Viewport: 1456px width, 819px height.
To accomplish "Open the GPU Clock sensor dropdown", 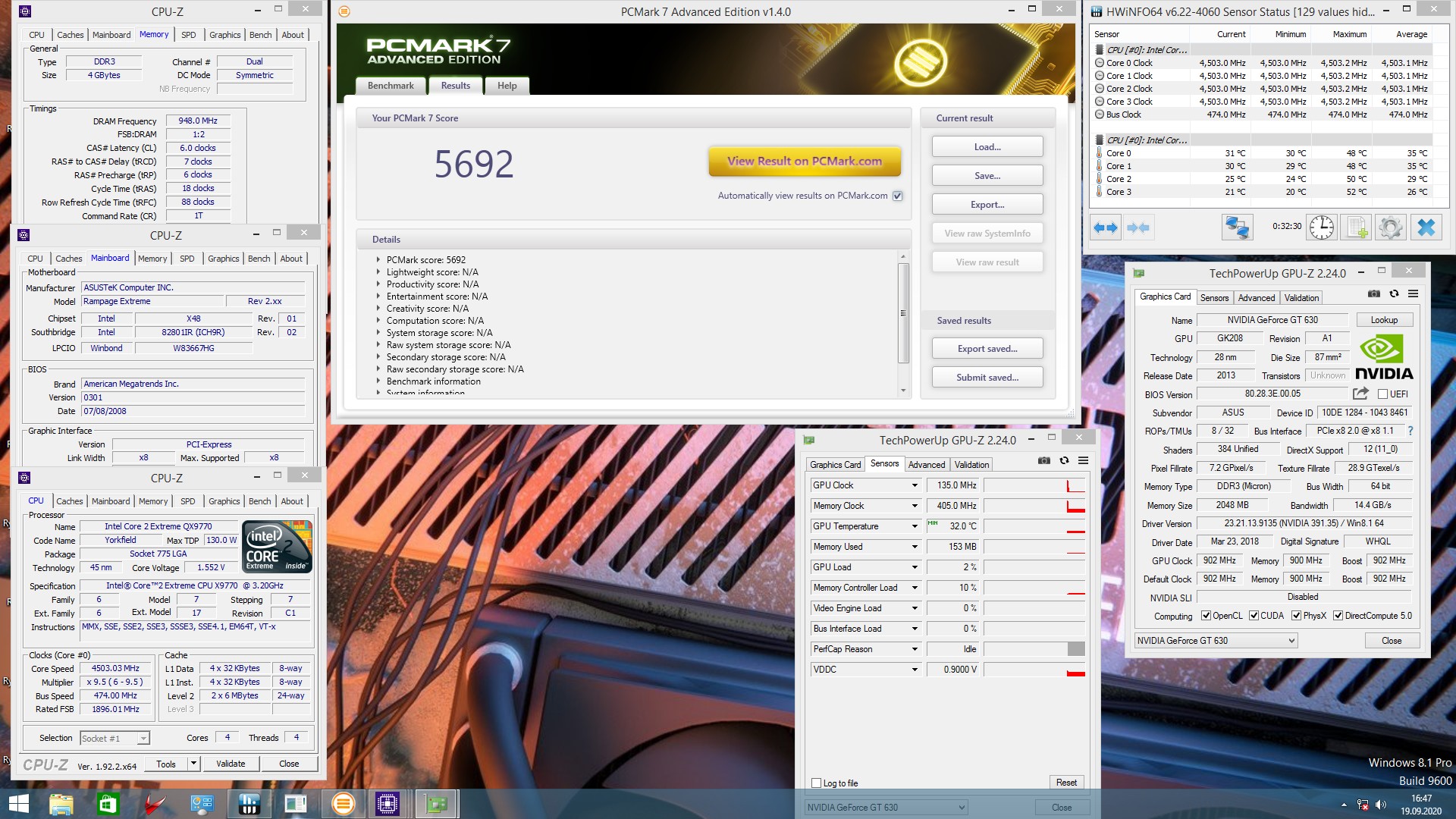I will coord(915,485).
